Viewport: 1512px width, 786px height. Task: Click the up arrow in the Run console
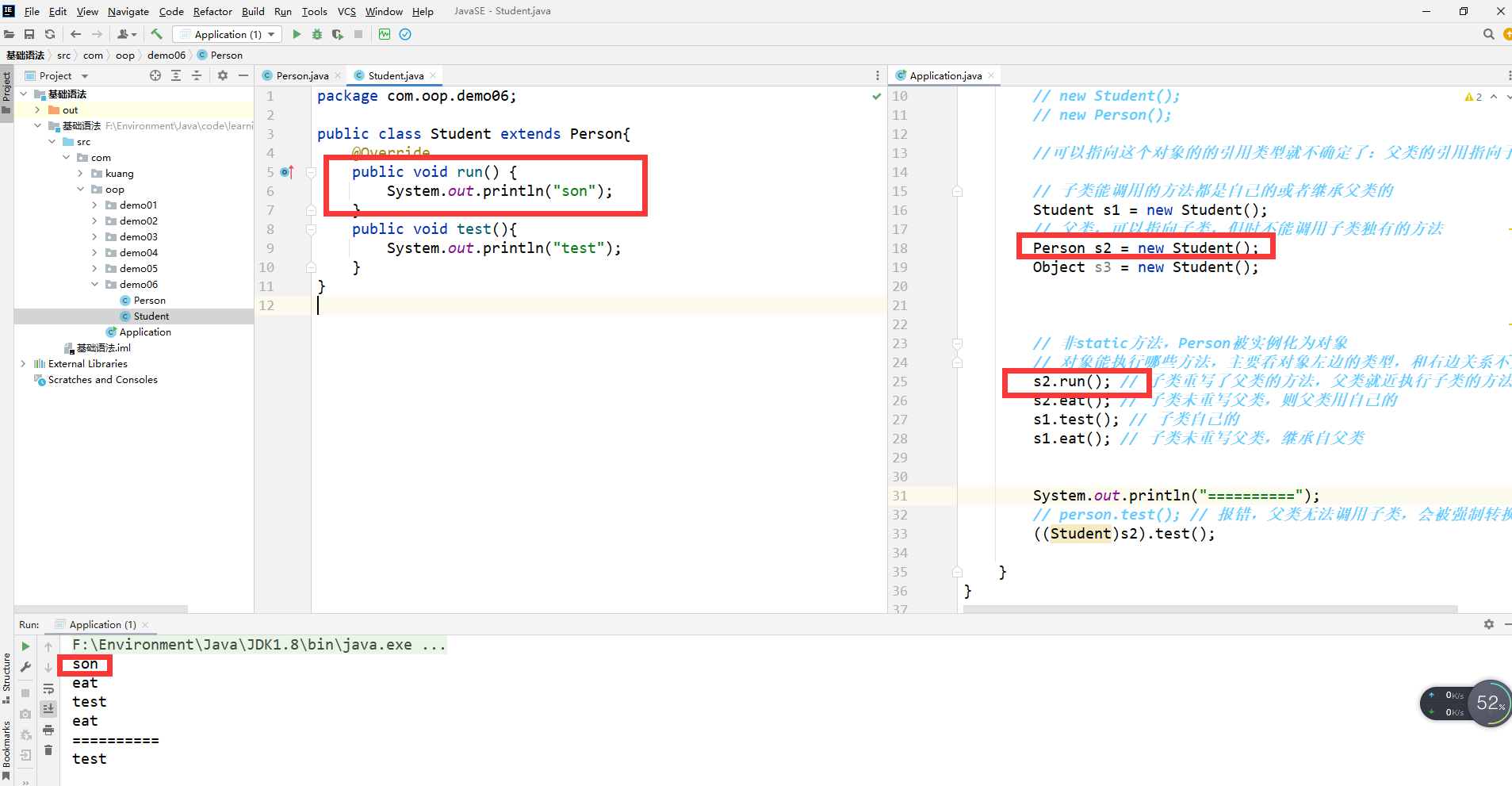click(x=48, y=646)
